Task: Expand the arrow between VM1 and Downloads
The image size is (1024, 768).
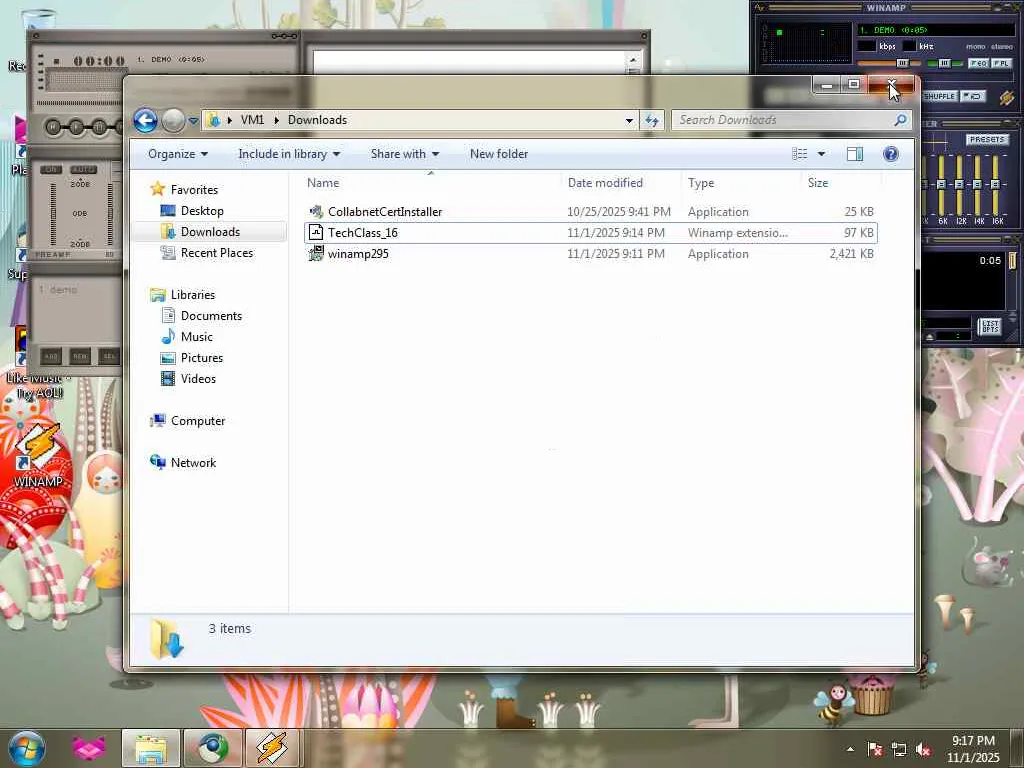Action: 276,120
